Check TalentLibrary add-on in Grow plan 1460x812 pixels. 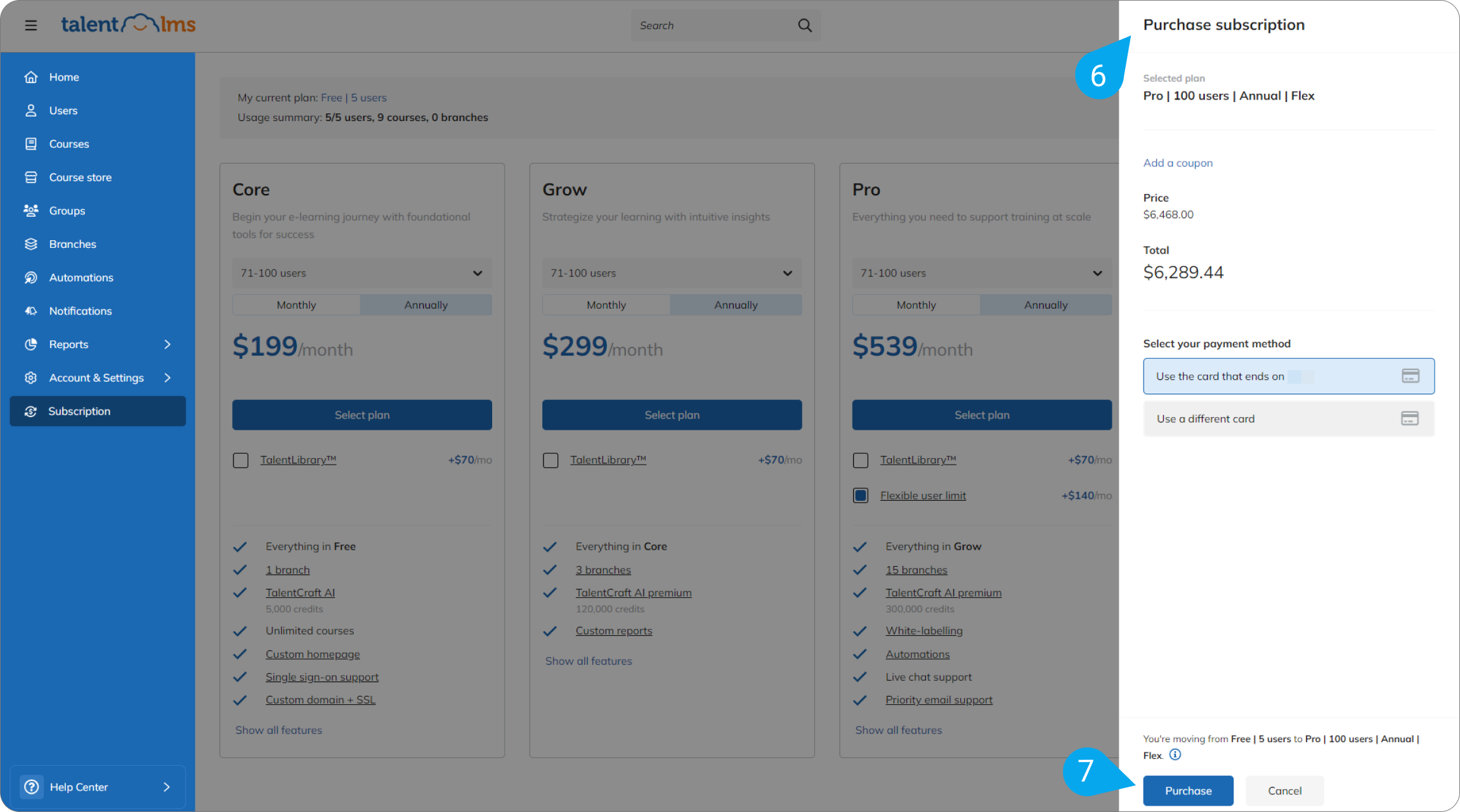(551, 460)
